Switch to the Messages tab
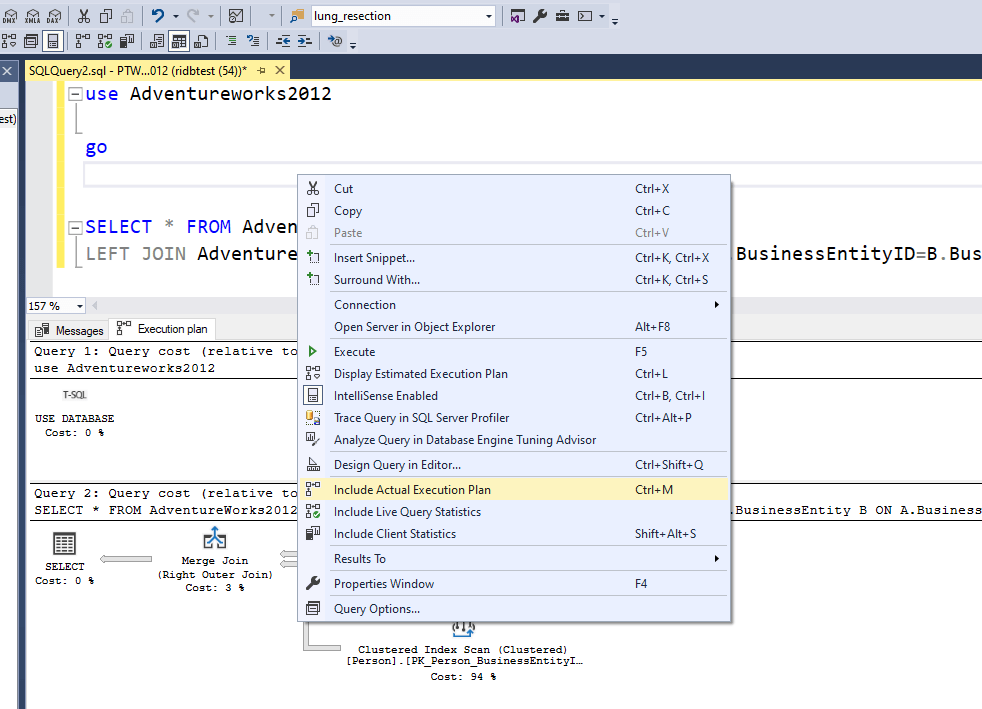The height and width of the screenshot is (709, 982). pyautogui.click(x=69, y=330)
